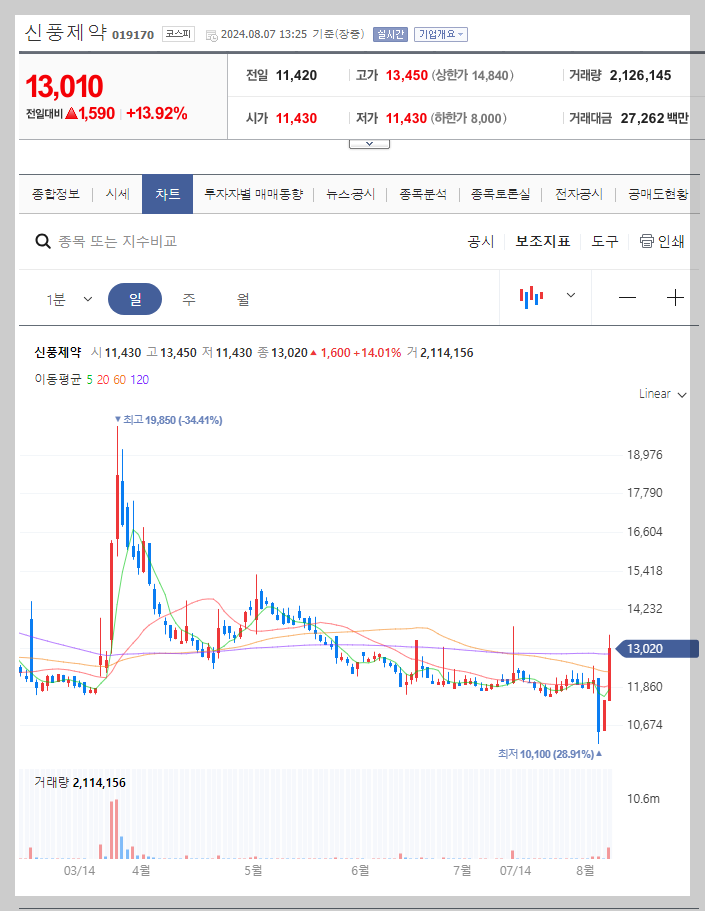Click the magnifying glass search icon
705x911 pixels.
[42, 241]
